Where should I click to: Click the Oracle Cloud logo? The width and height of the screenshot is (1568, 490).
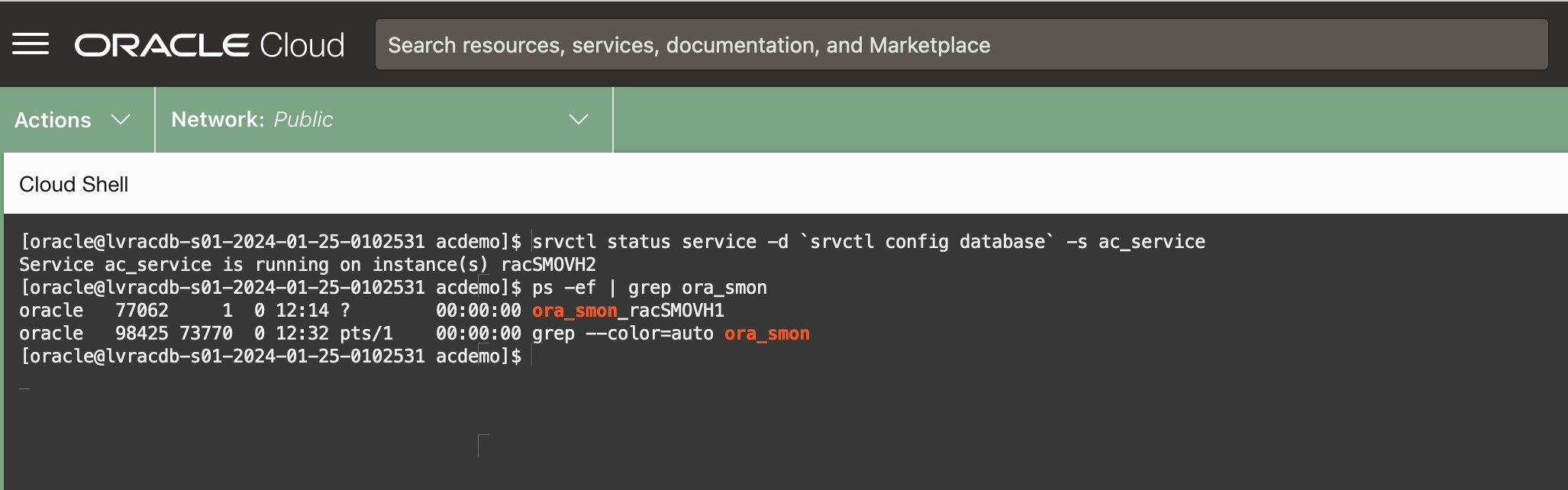click(x=209, y=45)
